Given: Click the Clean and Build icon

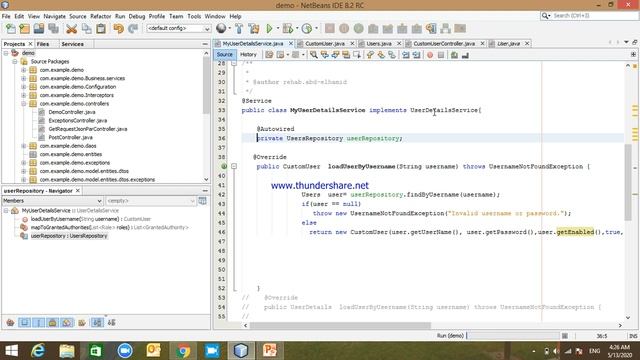Looking at the screenshot, I should 254,28.
